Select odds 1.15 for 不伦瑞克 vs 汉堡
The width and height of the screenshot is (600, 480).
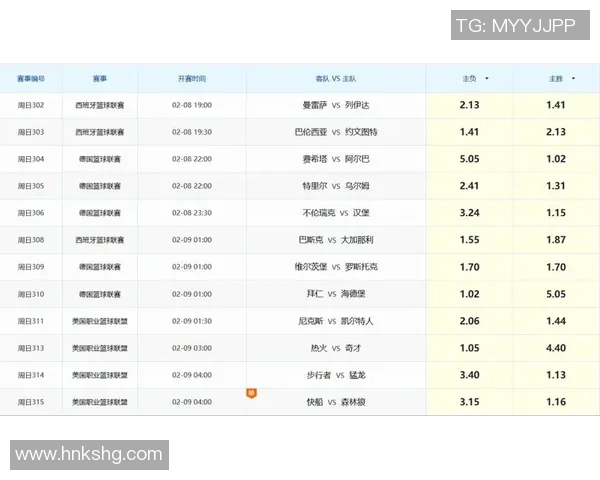pos(556,213)
